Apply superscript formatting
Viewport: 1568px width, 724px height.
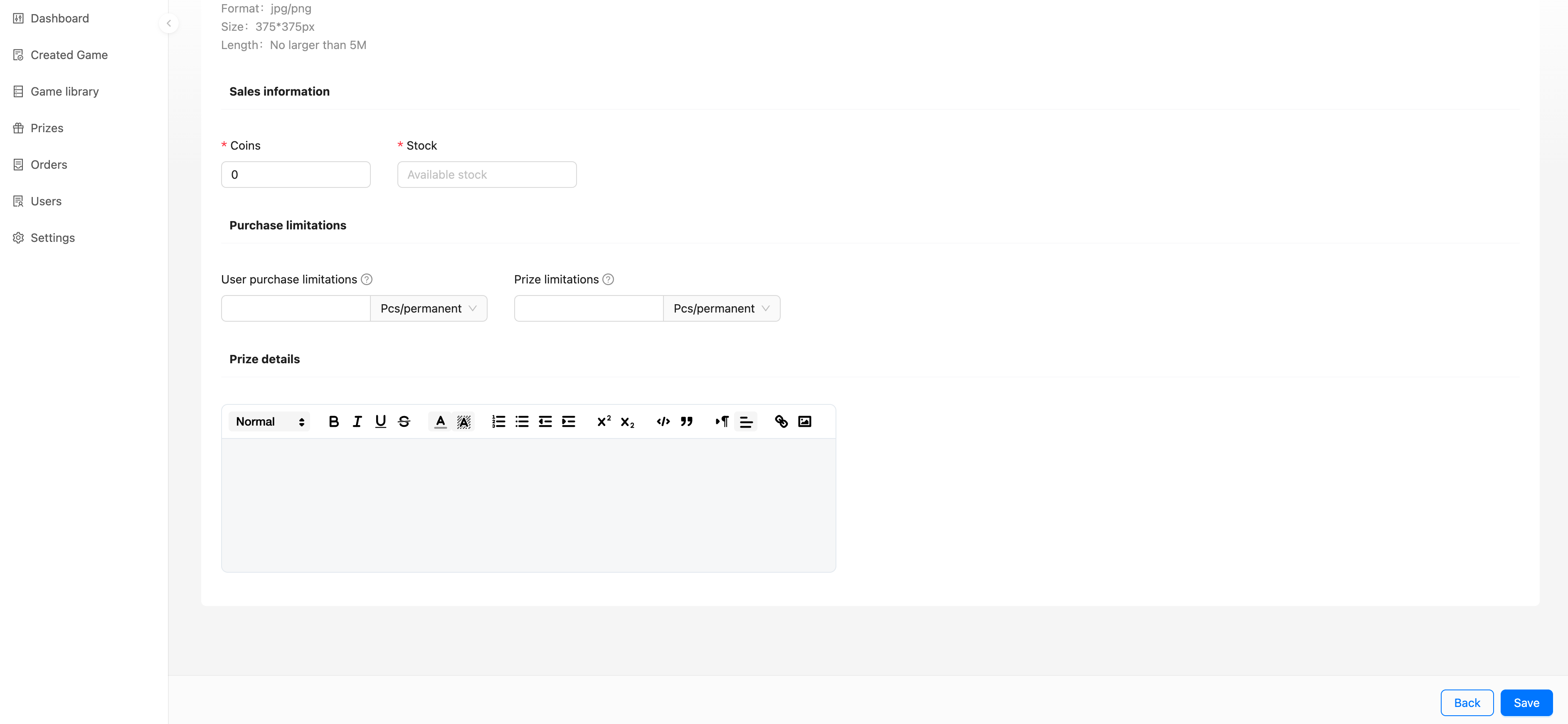(604, 421)
